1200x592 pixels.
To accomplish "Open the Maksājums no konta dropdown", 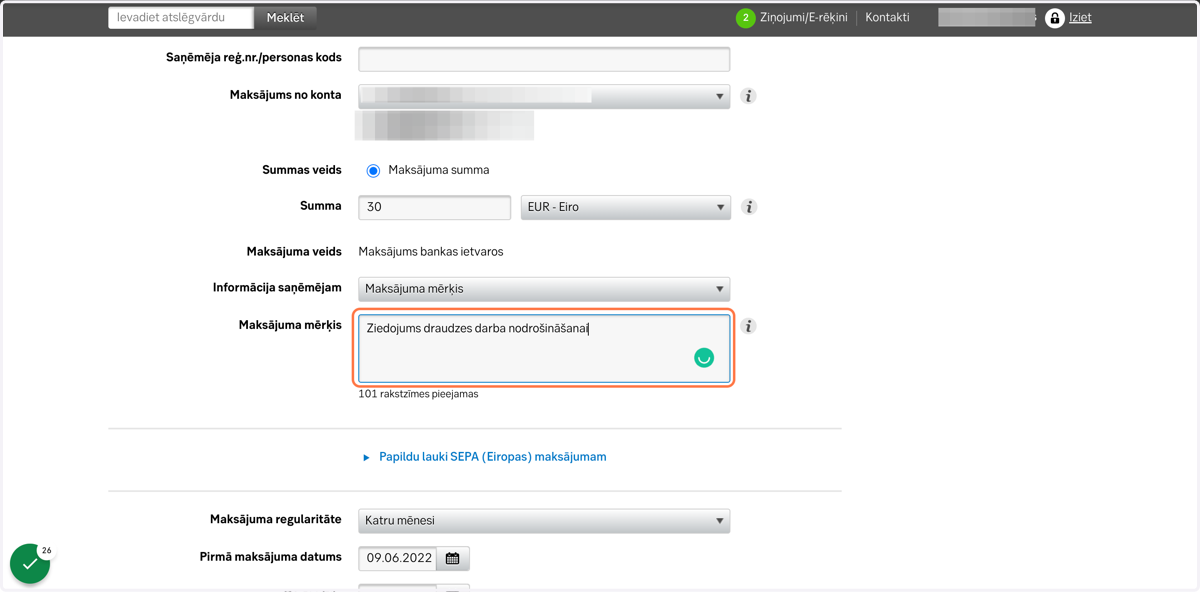I will point(544,96).
